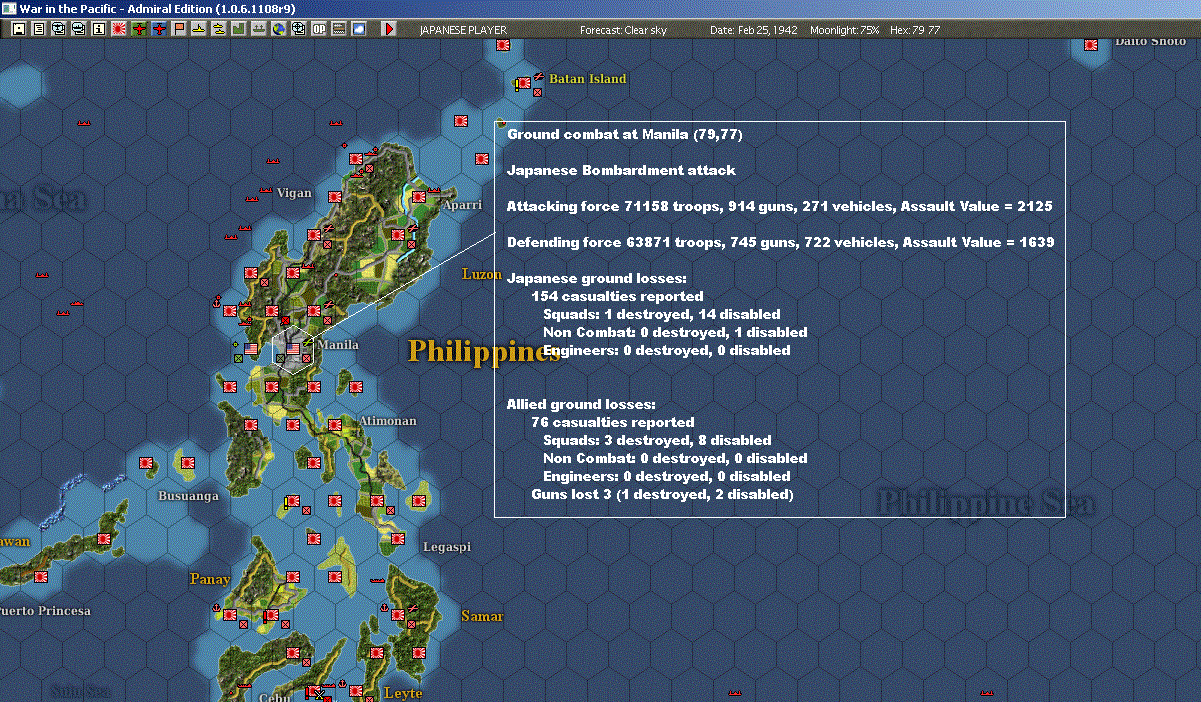This screenshot has width=1201, height=702.
Task: Click the brown-striped panel toolbar icon
Action: (338, 29)
